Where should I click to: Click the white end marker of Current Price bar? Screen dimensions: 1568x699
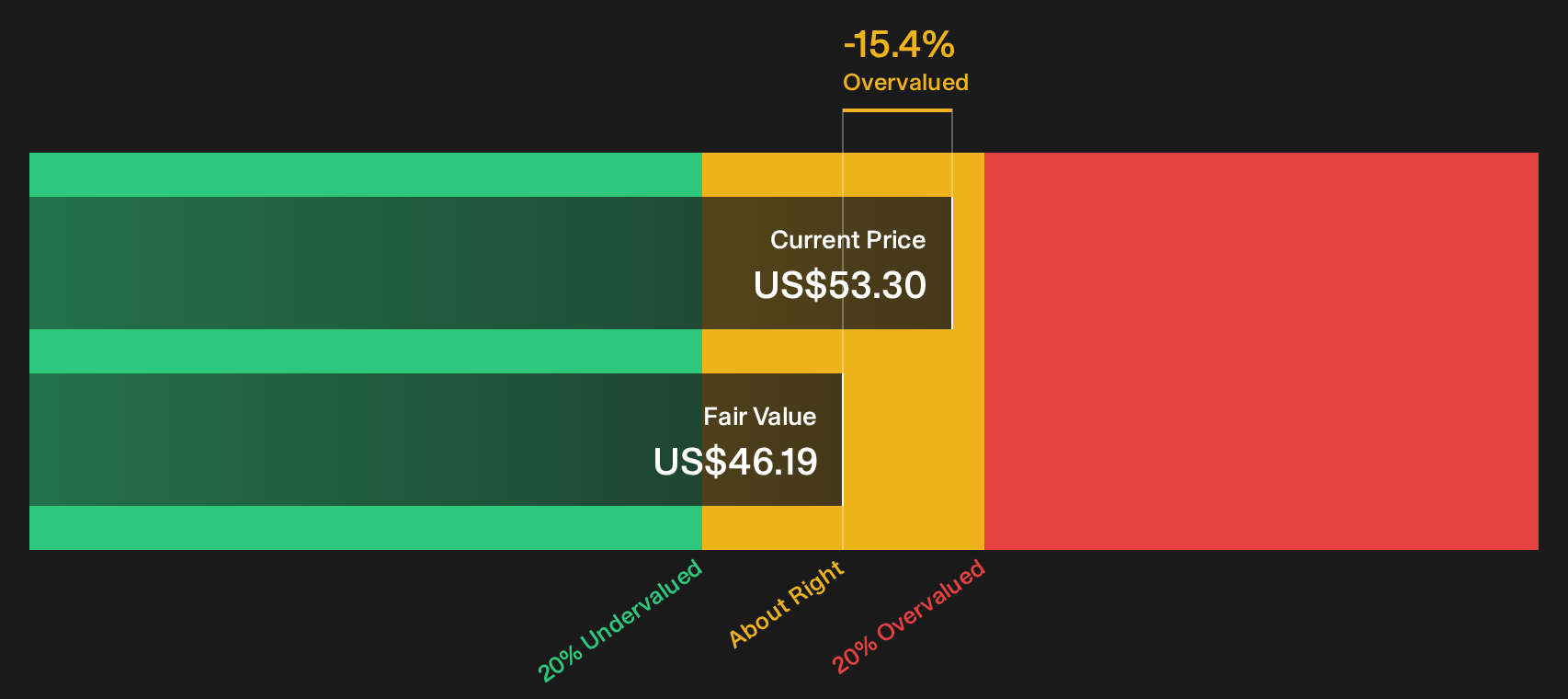tap(952, 263)
